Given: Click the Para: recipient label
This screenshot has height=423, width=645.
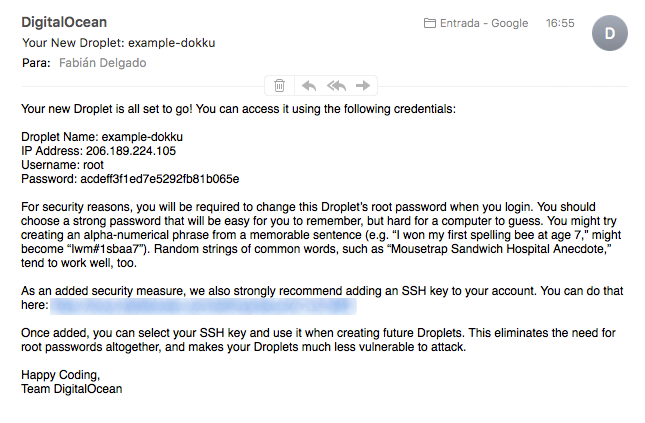Looking at the screenshot, I should [35, 63].
